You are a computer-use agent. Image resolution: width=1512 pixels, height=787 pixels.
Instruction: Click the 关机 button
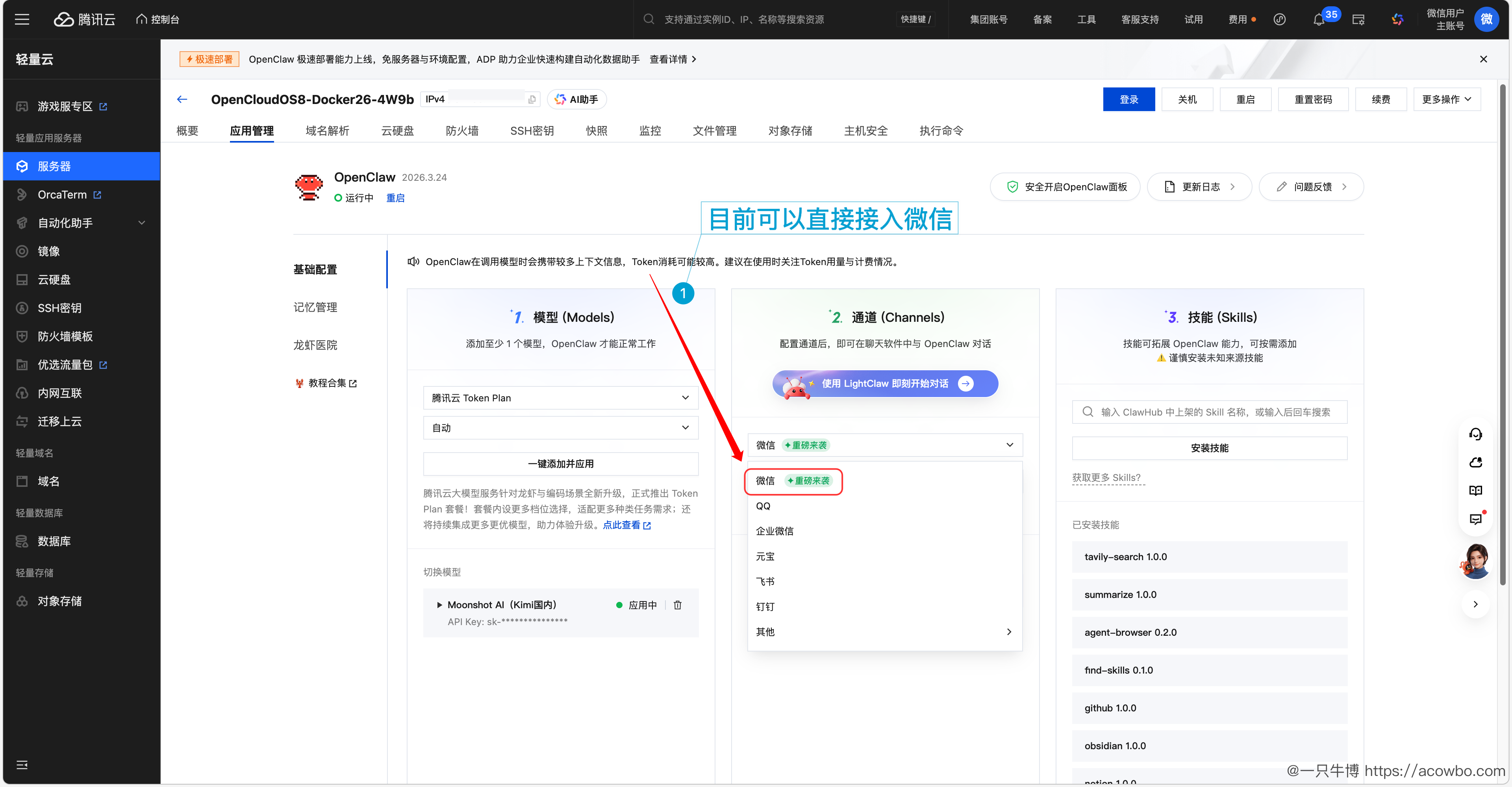[1187, 99]
